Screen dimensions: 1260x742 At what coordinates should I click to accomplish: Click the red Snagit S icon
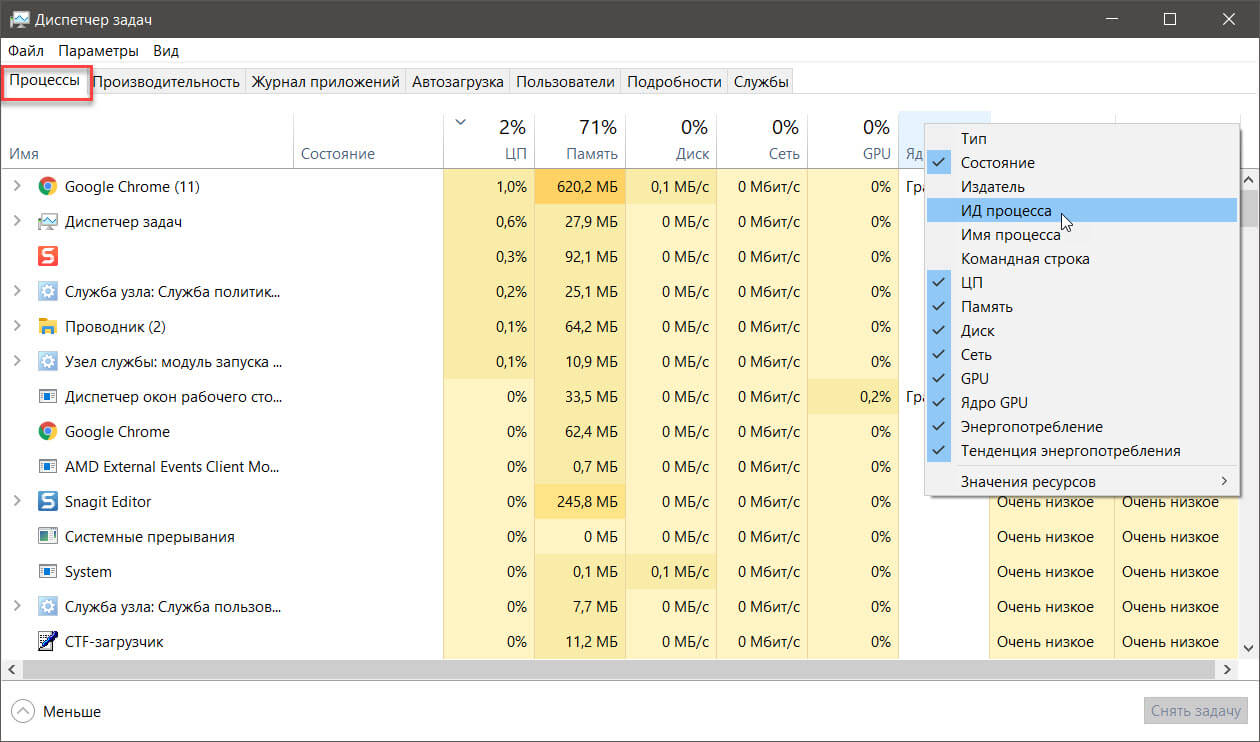point(47,257)
